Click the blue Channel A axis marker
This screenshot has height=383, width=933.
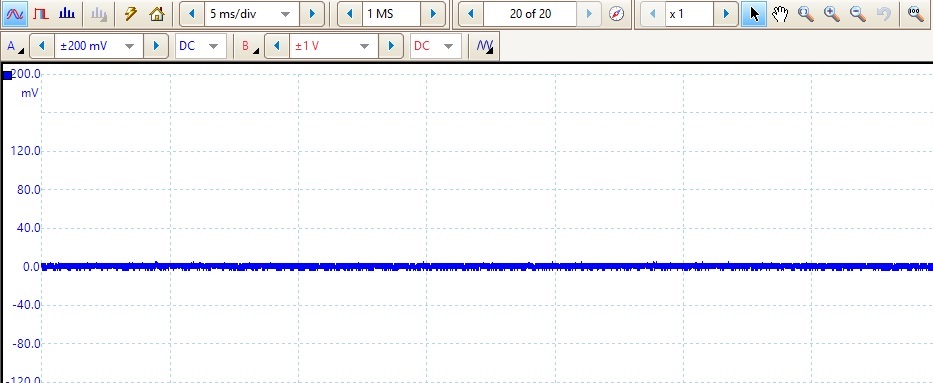7,76
